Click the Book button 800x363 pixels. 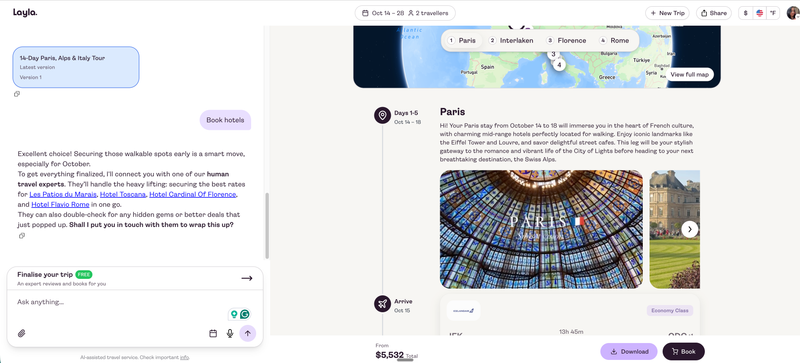point(683,351)
